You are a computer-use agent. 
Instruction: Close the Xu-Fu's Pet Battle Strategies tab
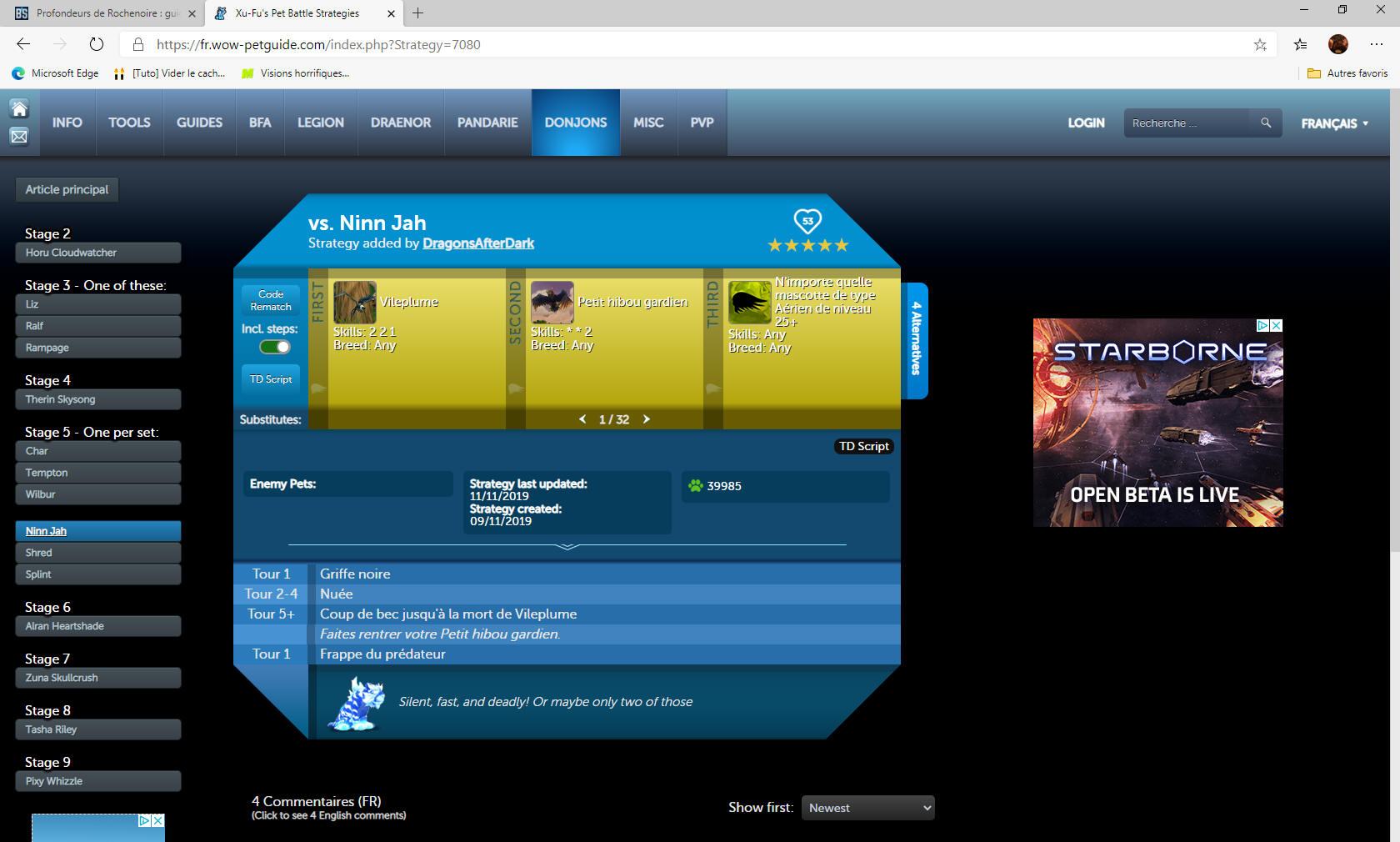(391, 13)
